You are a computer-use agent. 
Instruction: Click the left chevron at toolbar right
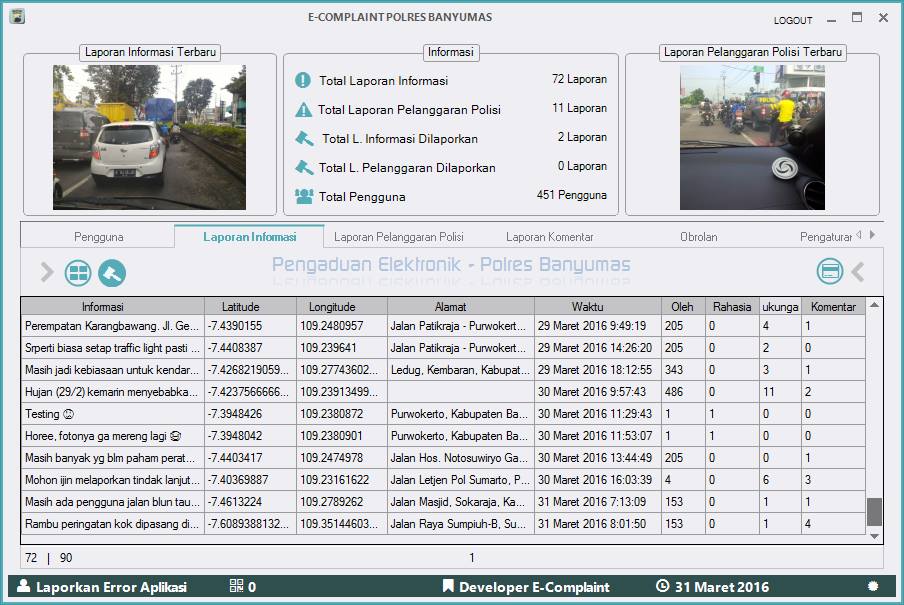[857, 271]
